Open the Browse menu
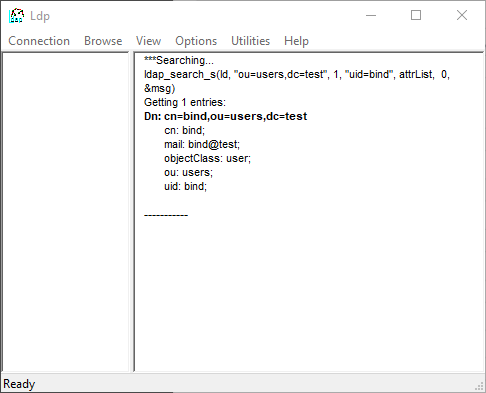This screenshot has width=486, height=393. (103, 41)
